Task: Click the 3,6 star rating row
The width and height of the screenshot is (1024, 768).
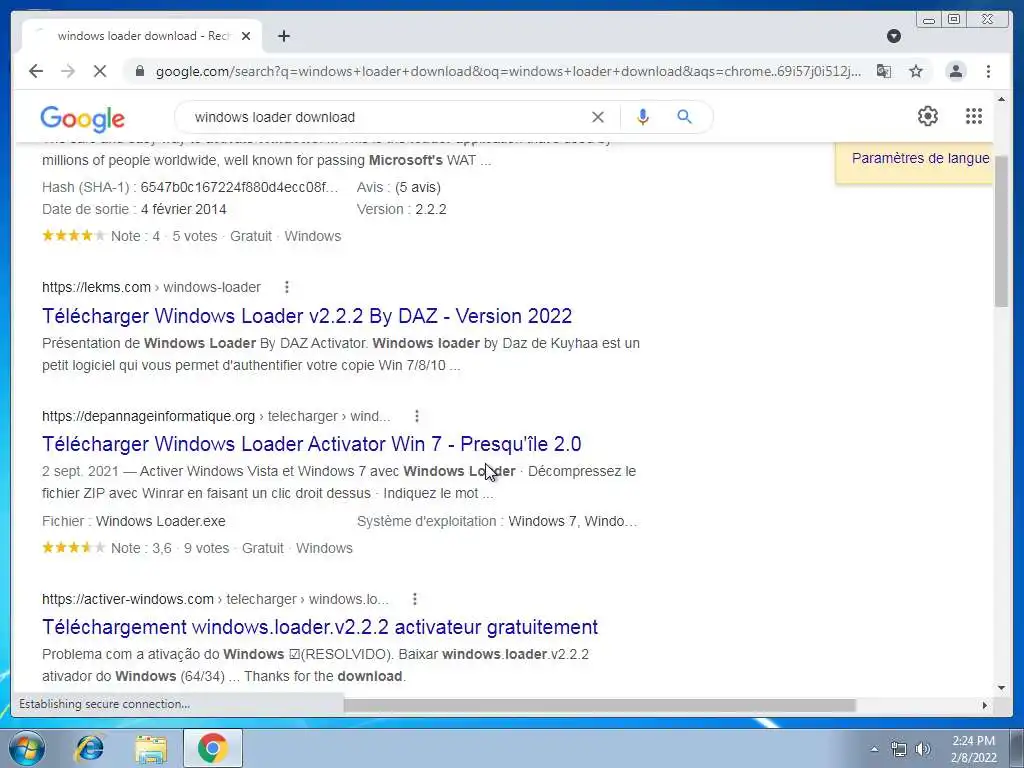Action: point(197,549)
